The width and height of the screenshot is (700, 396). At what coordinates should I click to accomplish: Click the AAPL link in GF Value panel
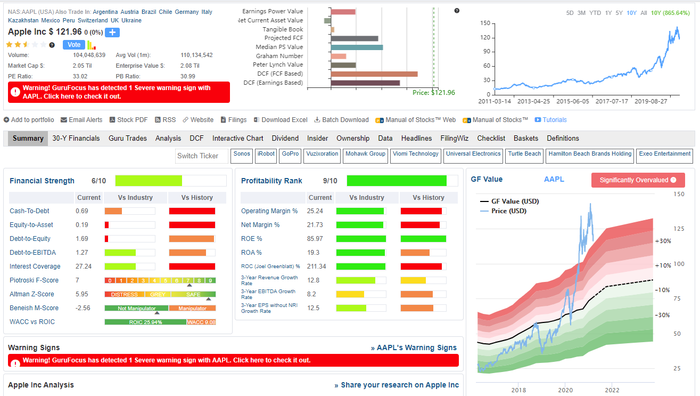click(554, 179)
